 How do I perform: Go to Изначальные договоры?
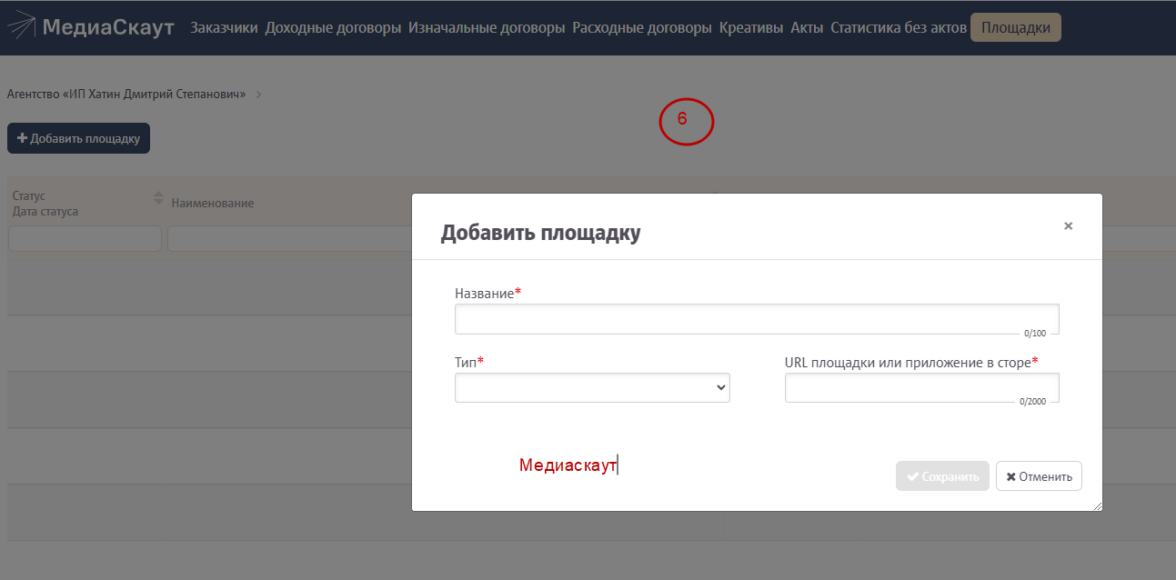point(487,28)
